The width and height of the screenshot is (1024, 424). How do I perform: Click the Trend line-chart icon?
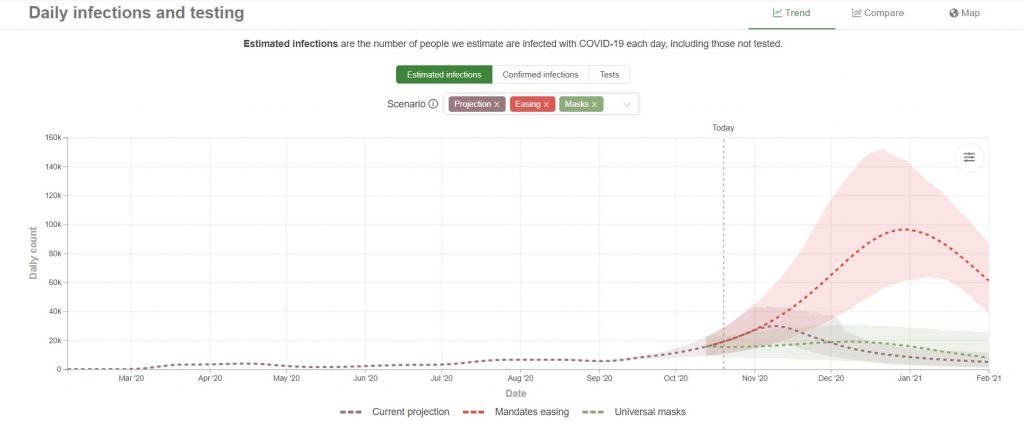777,12
